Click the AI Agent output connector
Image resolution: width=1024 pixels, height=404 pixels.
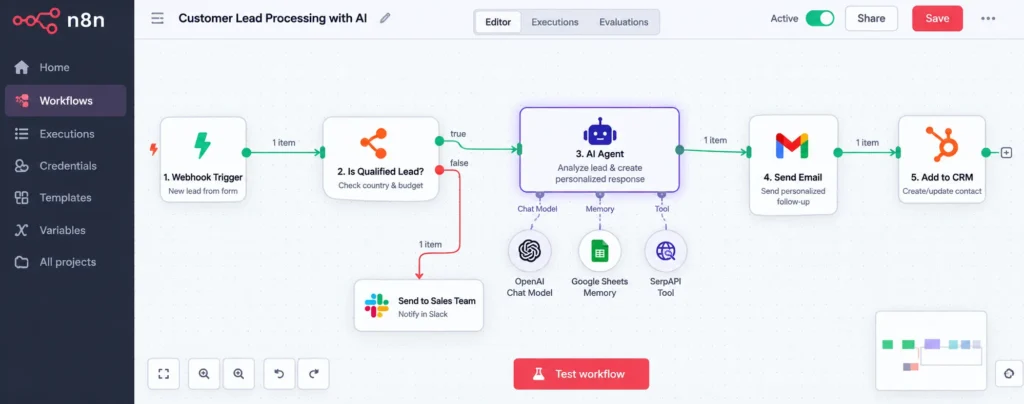point(680,150)
